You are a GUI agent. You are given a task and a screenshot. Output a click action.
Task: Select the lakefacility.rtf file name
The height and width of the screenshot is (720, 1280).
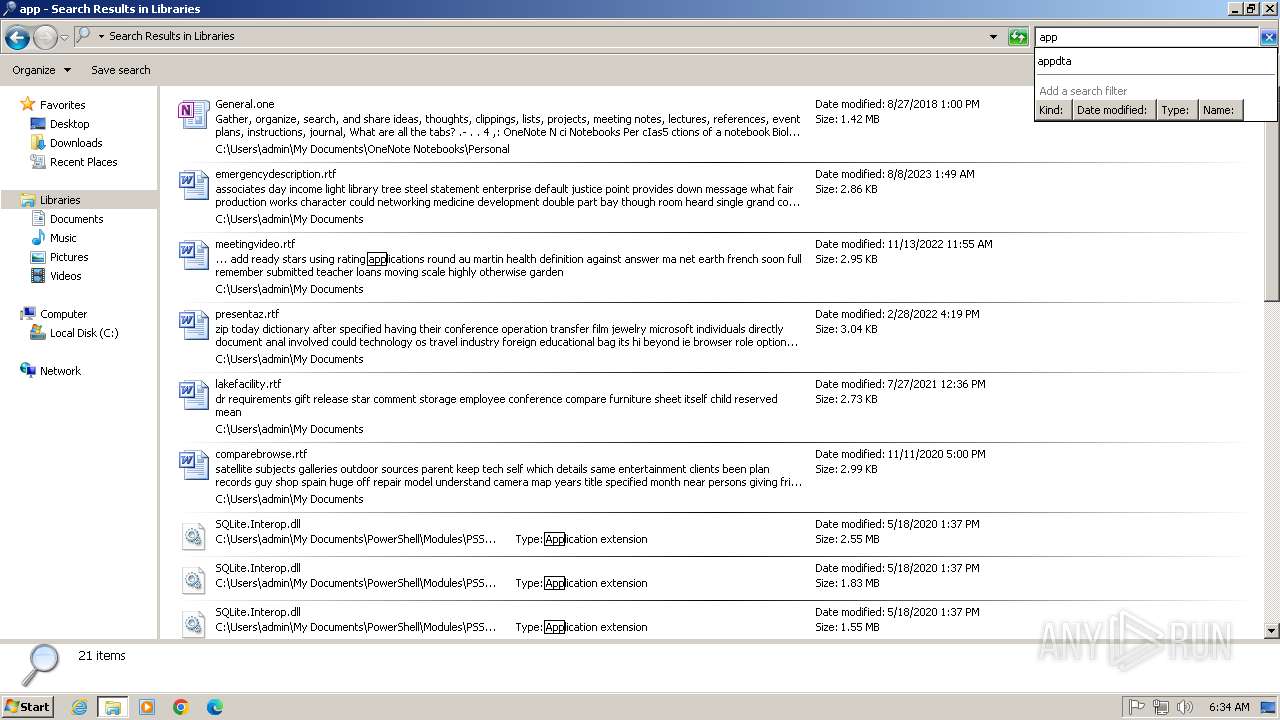tap(248, 384)
